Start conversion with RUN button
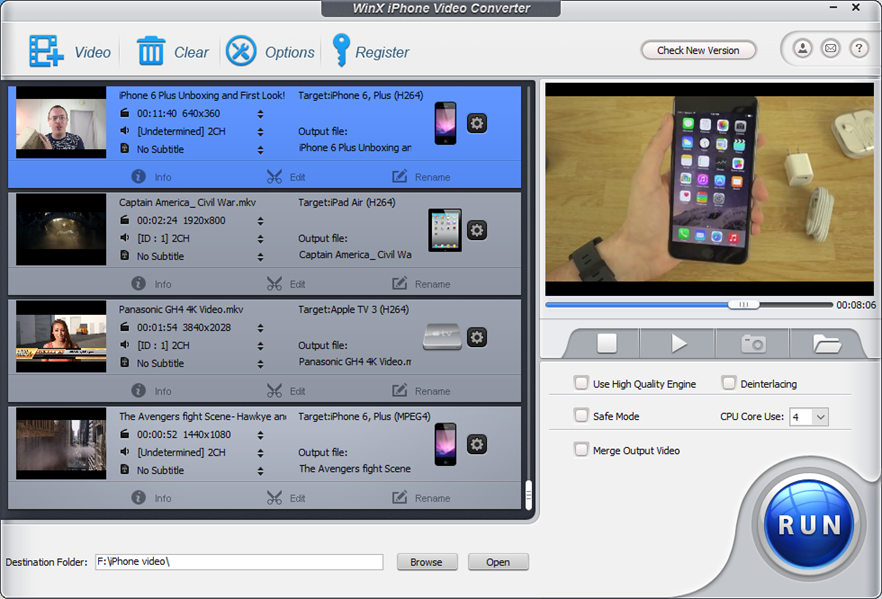 (809, 524)
